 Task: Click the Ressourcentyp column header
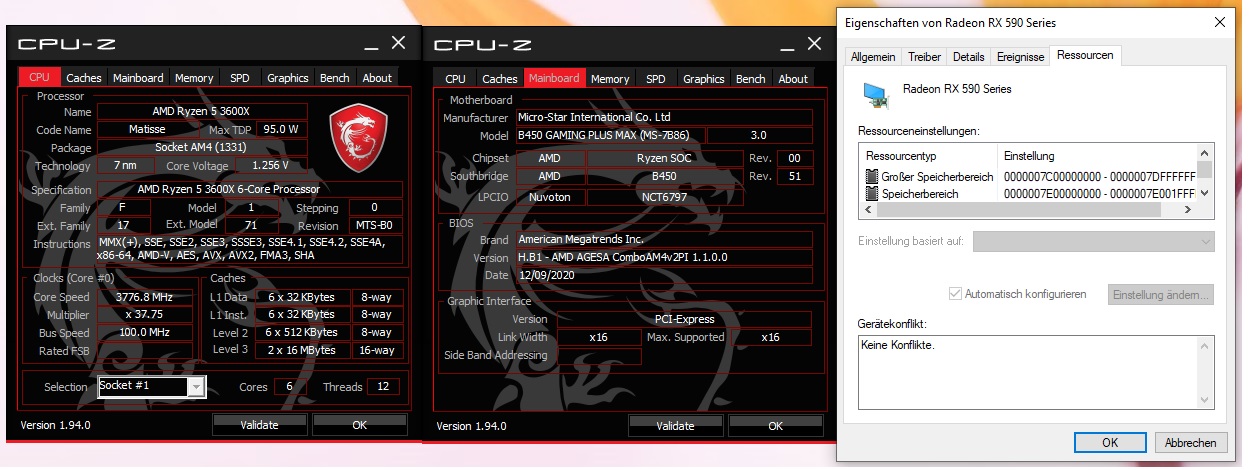929,156
